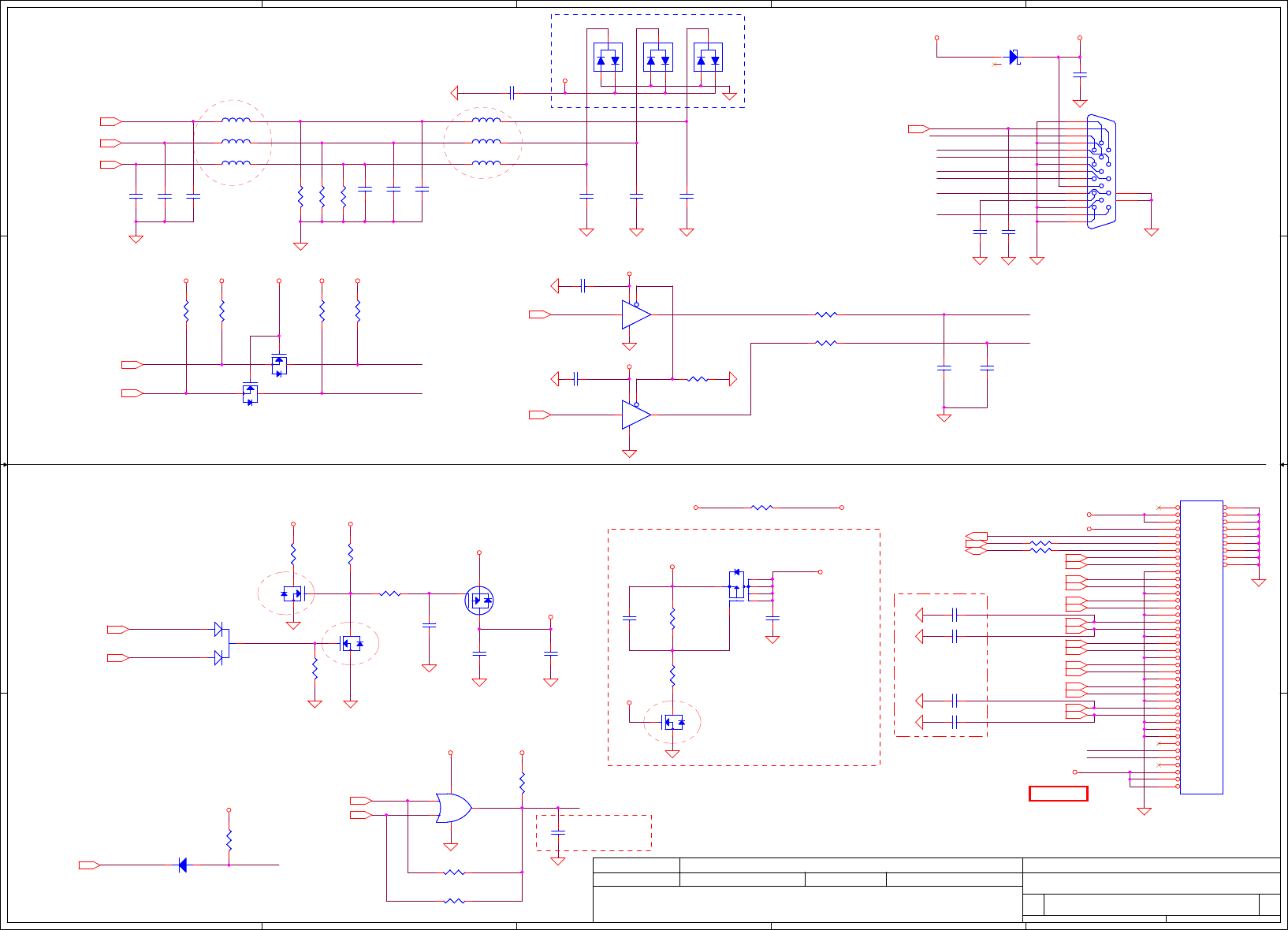The width and height of the screenshot is (1288, 930).
Task: Select the lower diode of the dual-diode pair
Action: click(219, 657)
